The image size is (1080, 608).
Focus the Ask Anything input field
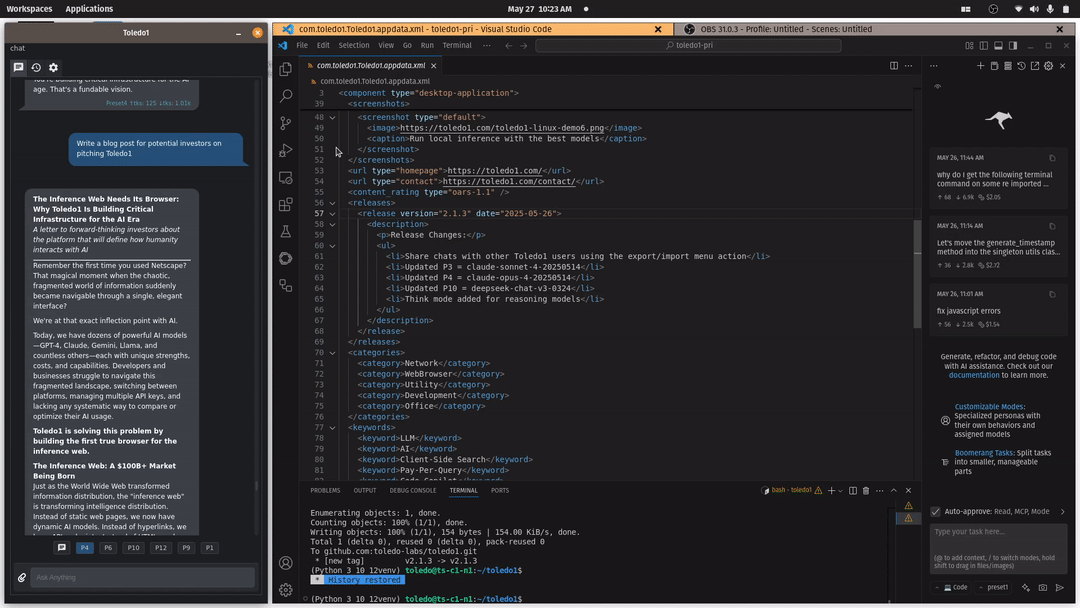(x=143, y=578)
